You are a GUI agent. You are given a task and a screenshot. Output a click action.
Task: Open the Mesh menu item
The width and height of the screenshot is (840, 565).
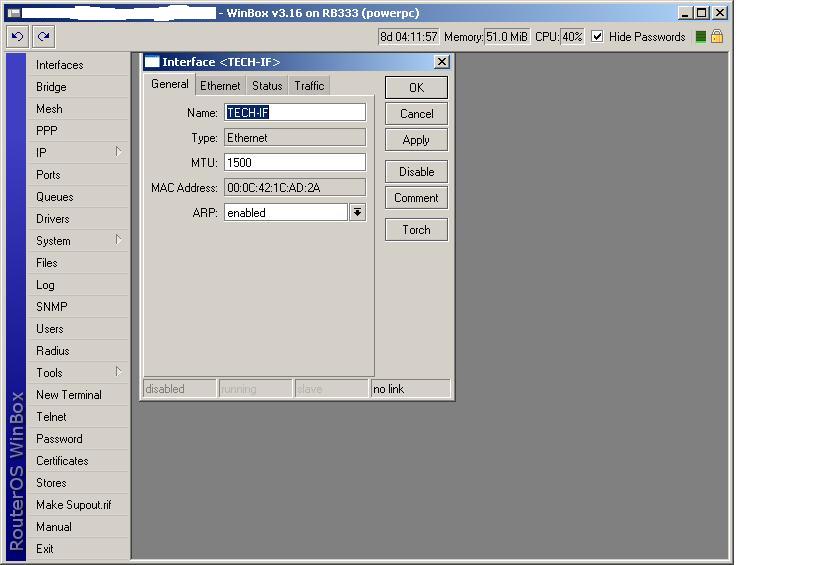click(x=78, y=109)
